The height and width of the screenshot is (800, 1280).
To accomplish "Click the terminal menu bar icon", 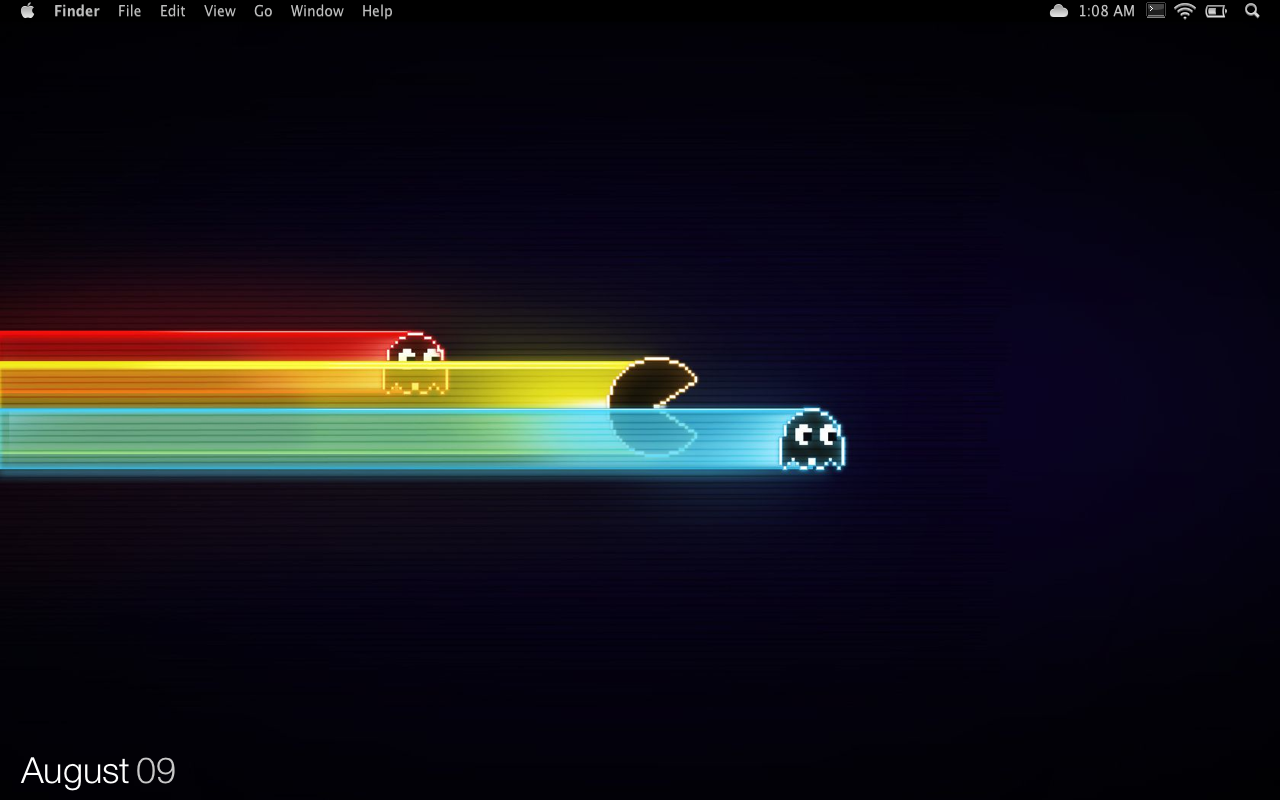I will [1156, 11].
